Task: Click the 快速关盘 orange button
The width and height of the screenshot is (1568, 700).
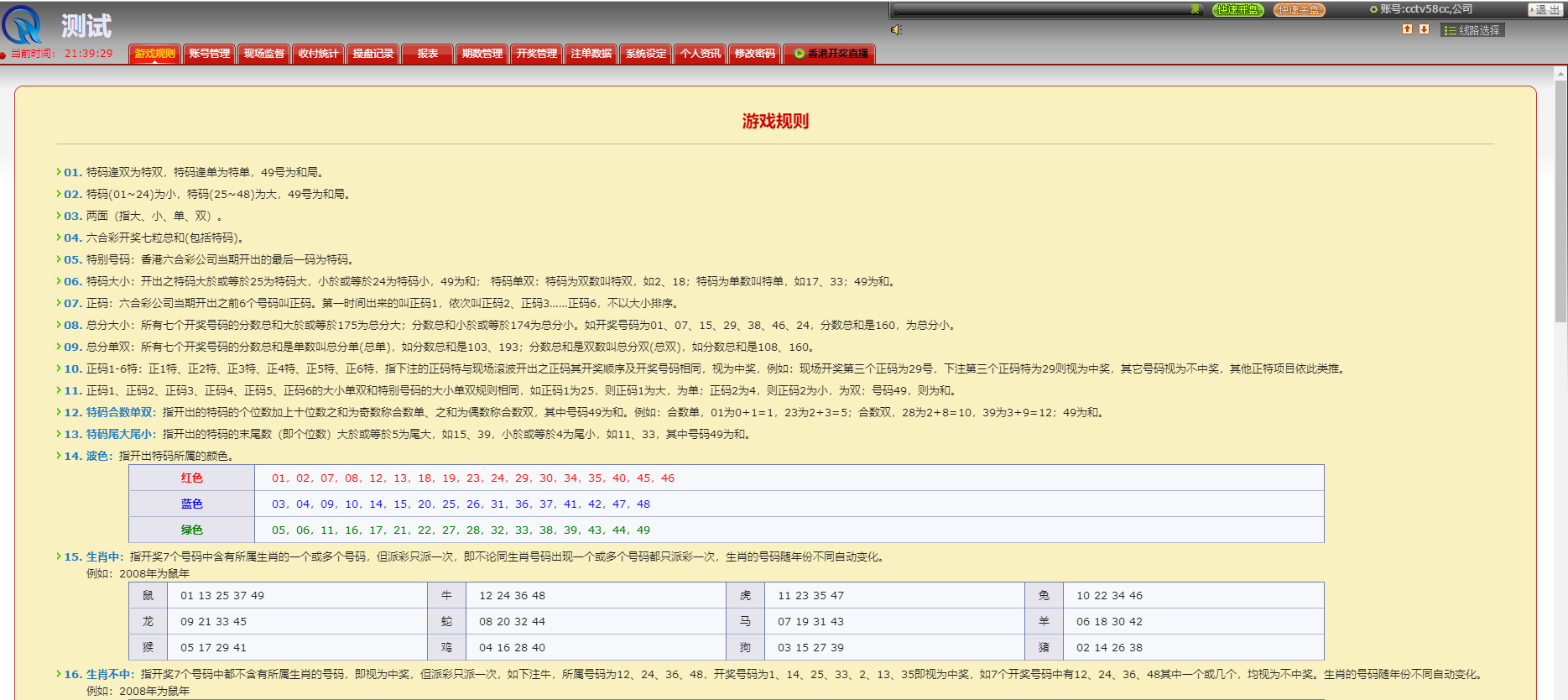Action: pos(1300,10)
